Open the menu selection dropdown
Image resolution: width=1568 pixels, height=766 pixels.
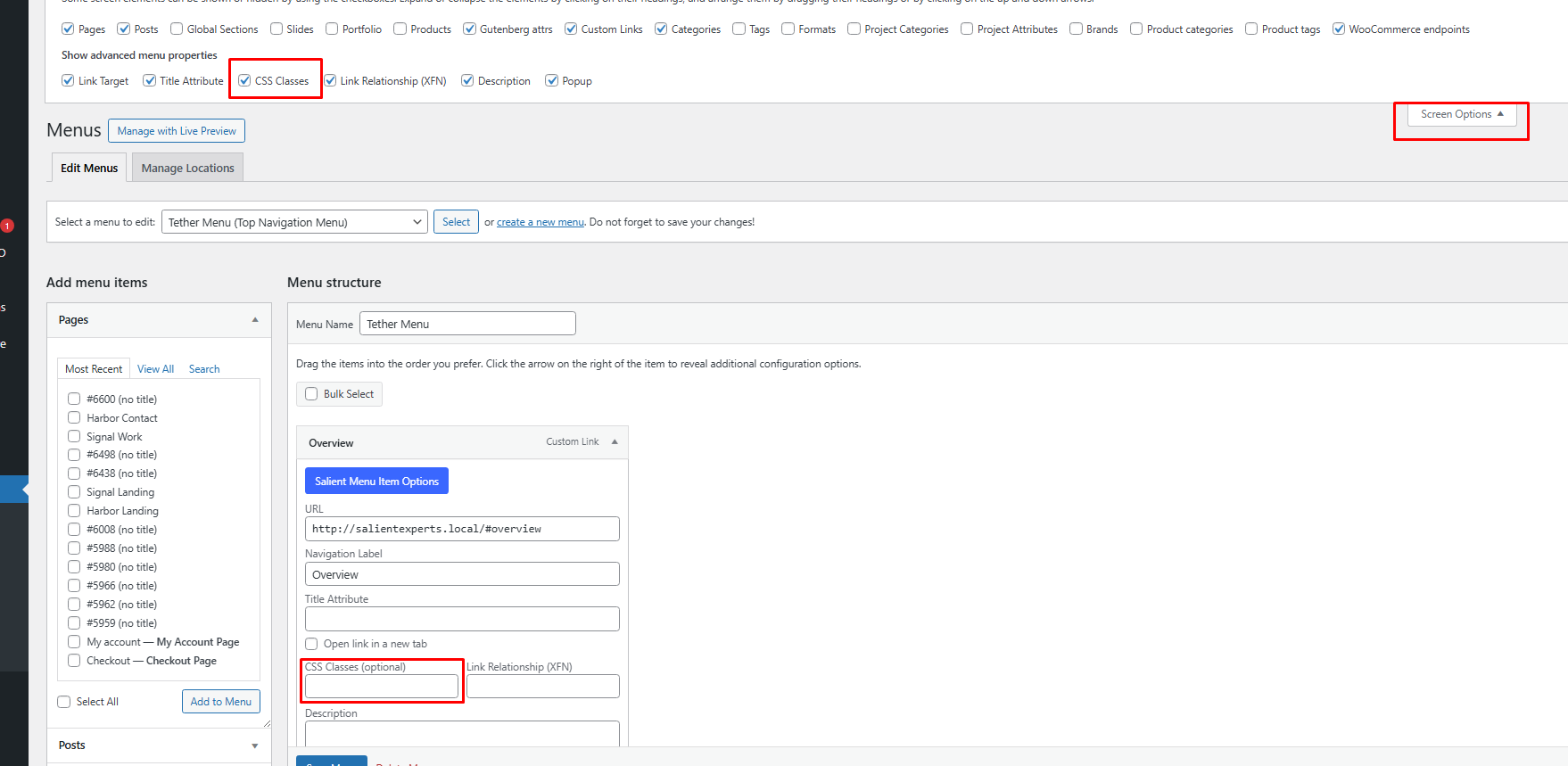pyautogui.click(x=295, y=222)
